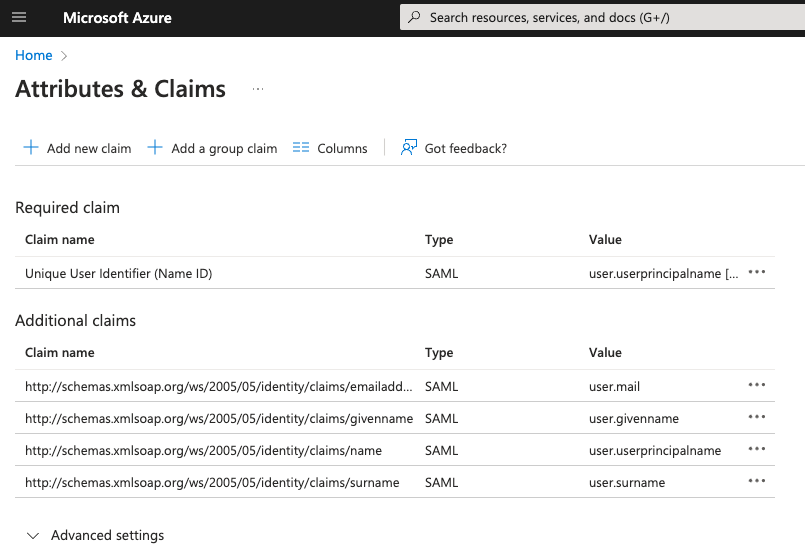Go to Home breadcrumb link
This screenshot has height=557, width=805.
pyautogui.click(x=33, y=56)
